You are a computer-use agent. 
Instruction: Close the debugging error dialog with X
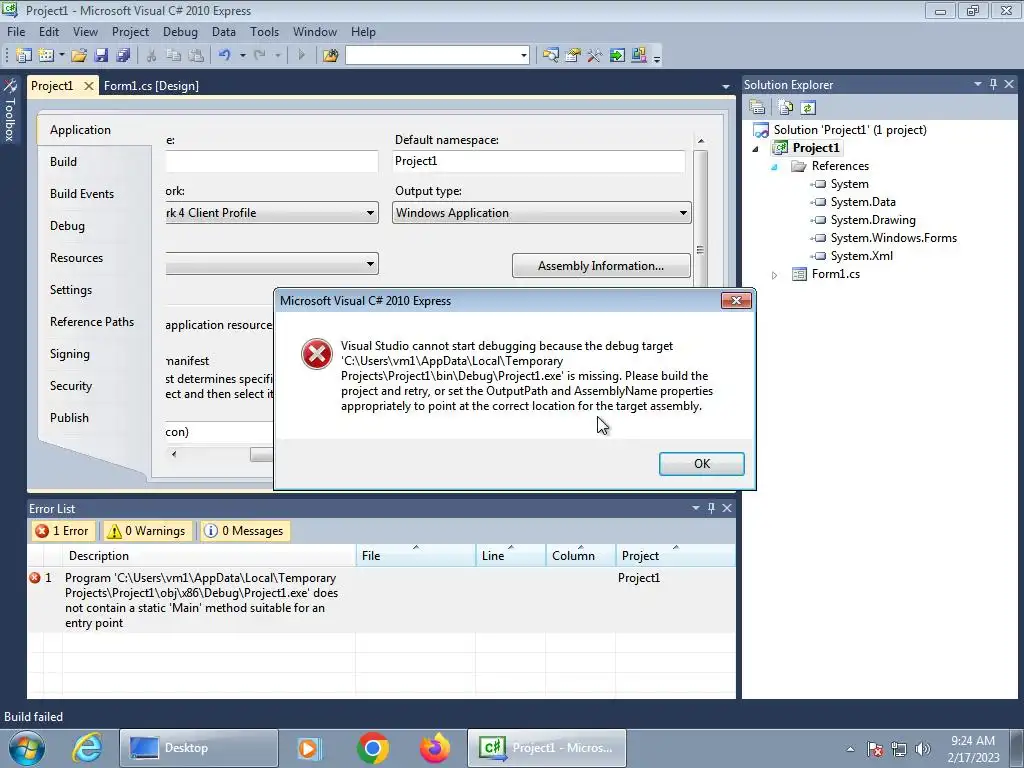pos(736,300)
